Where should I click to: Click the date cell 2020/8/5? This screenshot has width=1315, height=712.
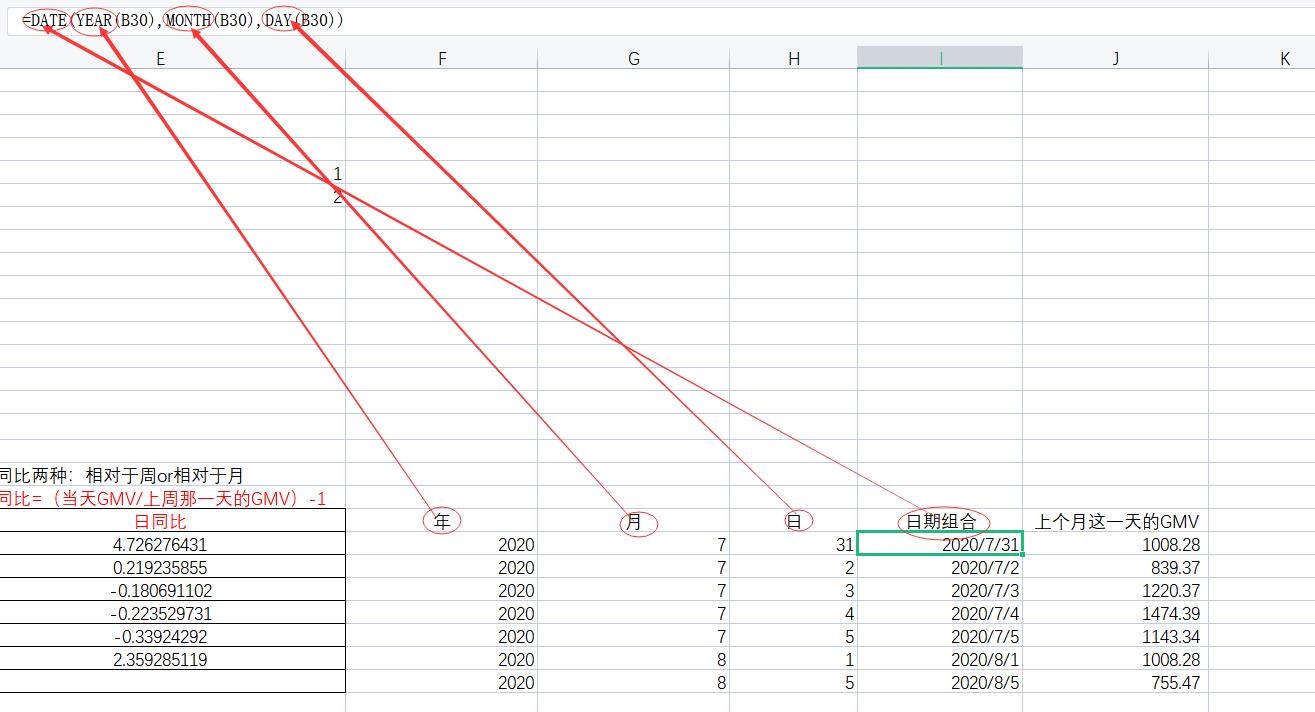pos(940,683)
